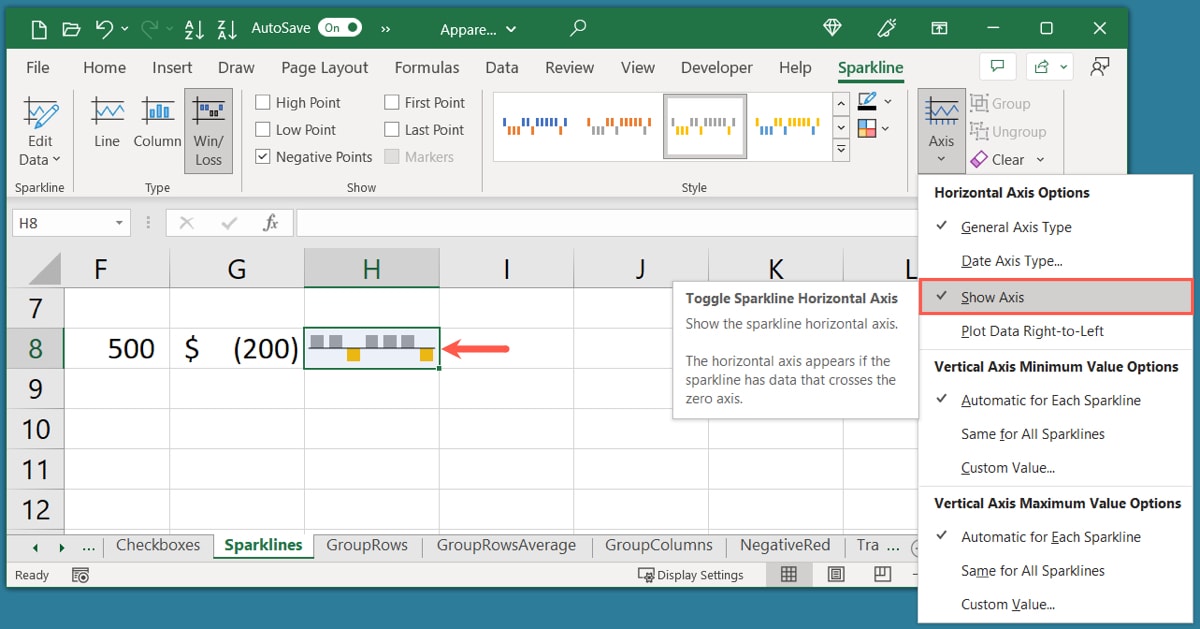The width and height of the screenshot is (1200, 629).
Task: Open the NegativeRed sheet tab
Action: coord(785,545)
